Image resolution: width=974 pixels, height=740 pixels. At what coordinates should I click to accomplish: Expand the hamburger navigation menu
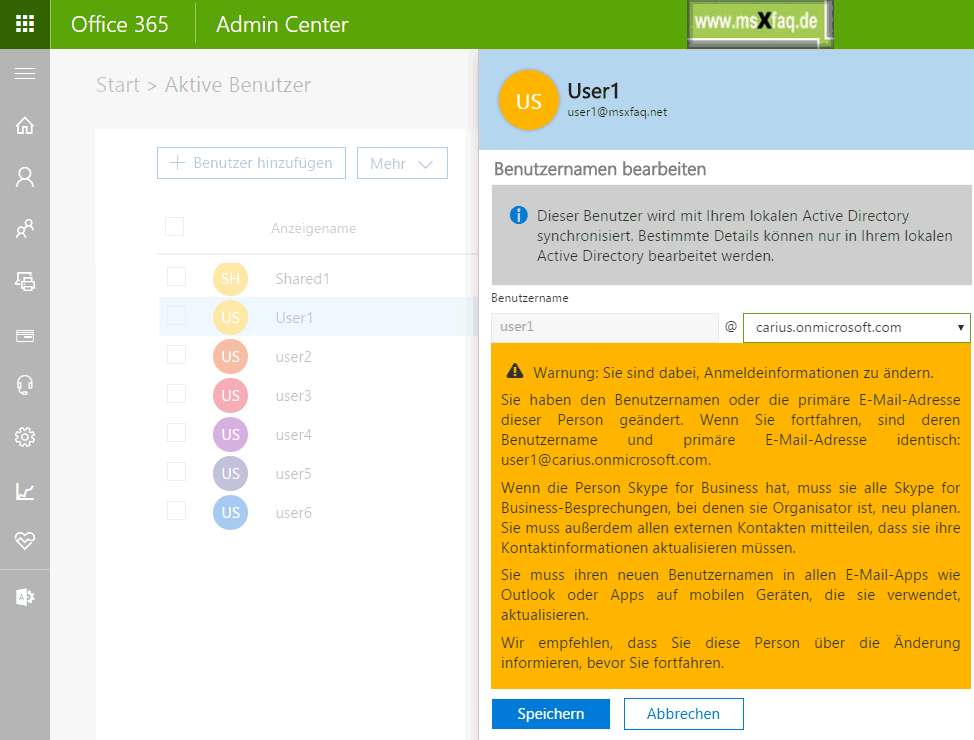[x=25, y=74]
